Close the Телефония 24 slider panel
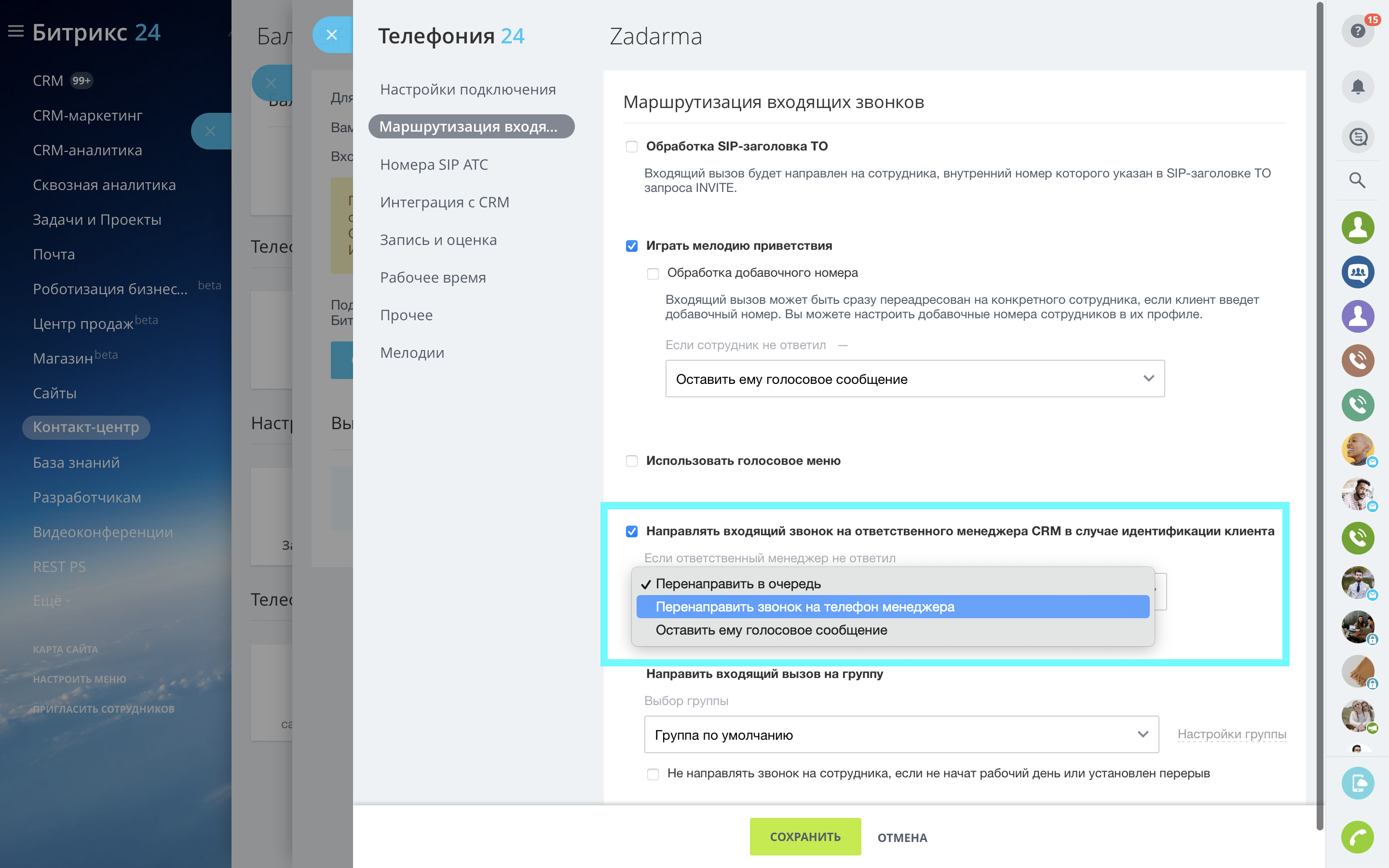Screen dimensions: 1389x868 [332, 35]
